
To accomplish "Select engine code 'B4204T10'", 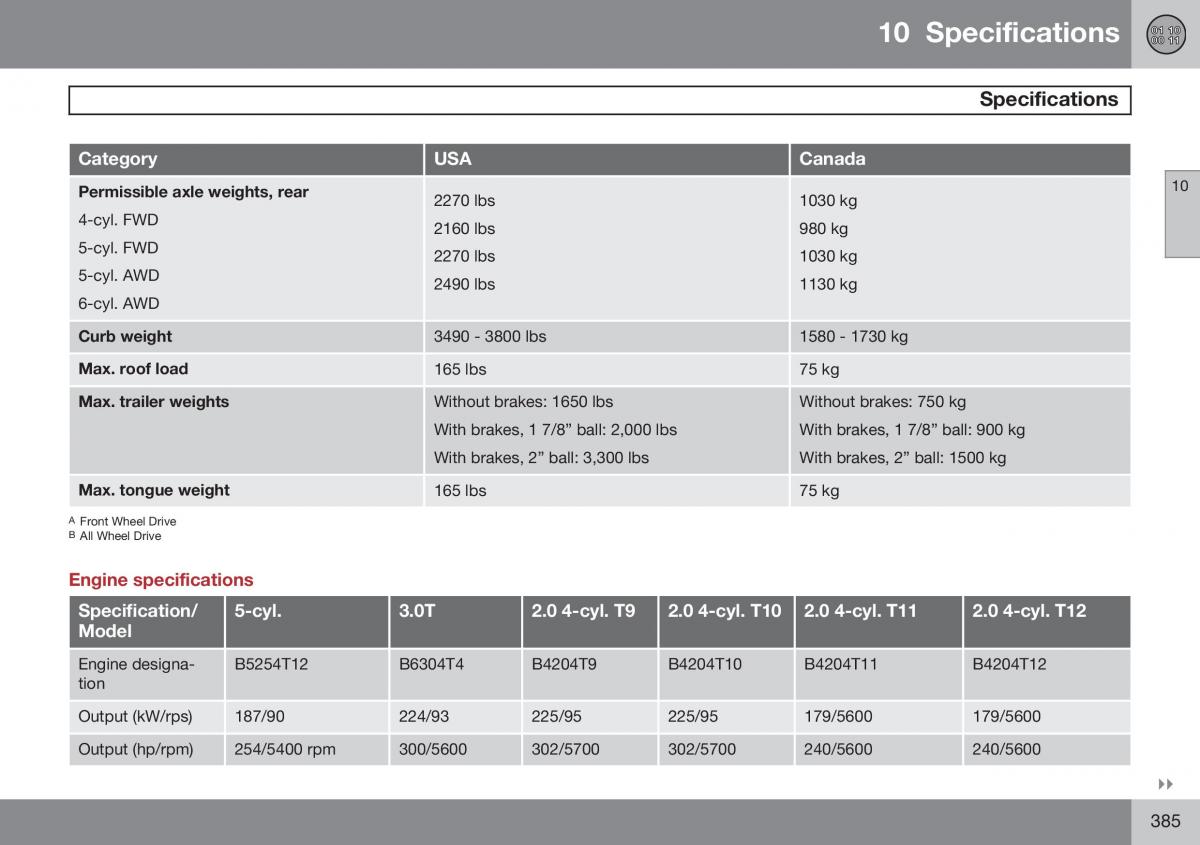I will [705, 664].
